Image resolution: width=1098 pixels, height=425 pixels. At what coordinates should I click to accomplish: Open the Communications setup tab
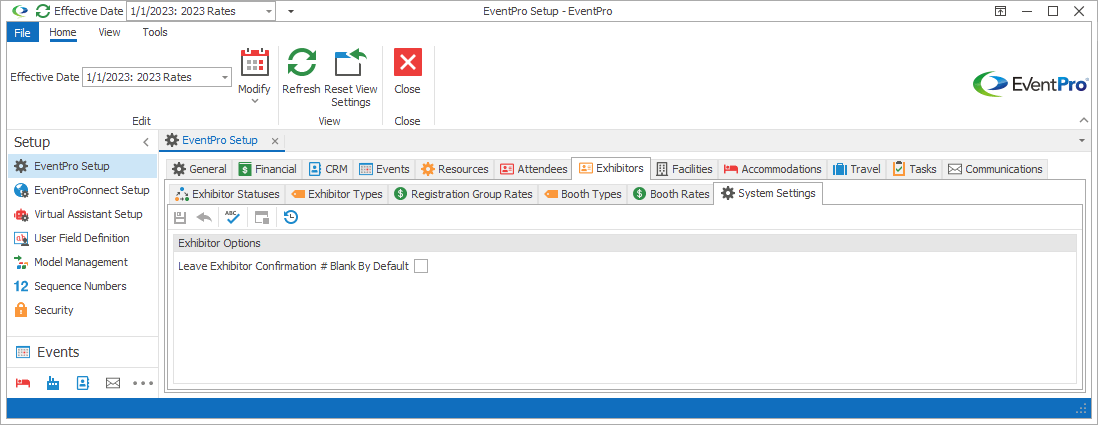(995, 169)
